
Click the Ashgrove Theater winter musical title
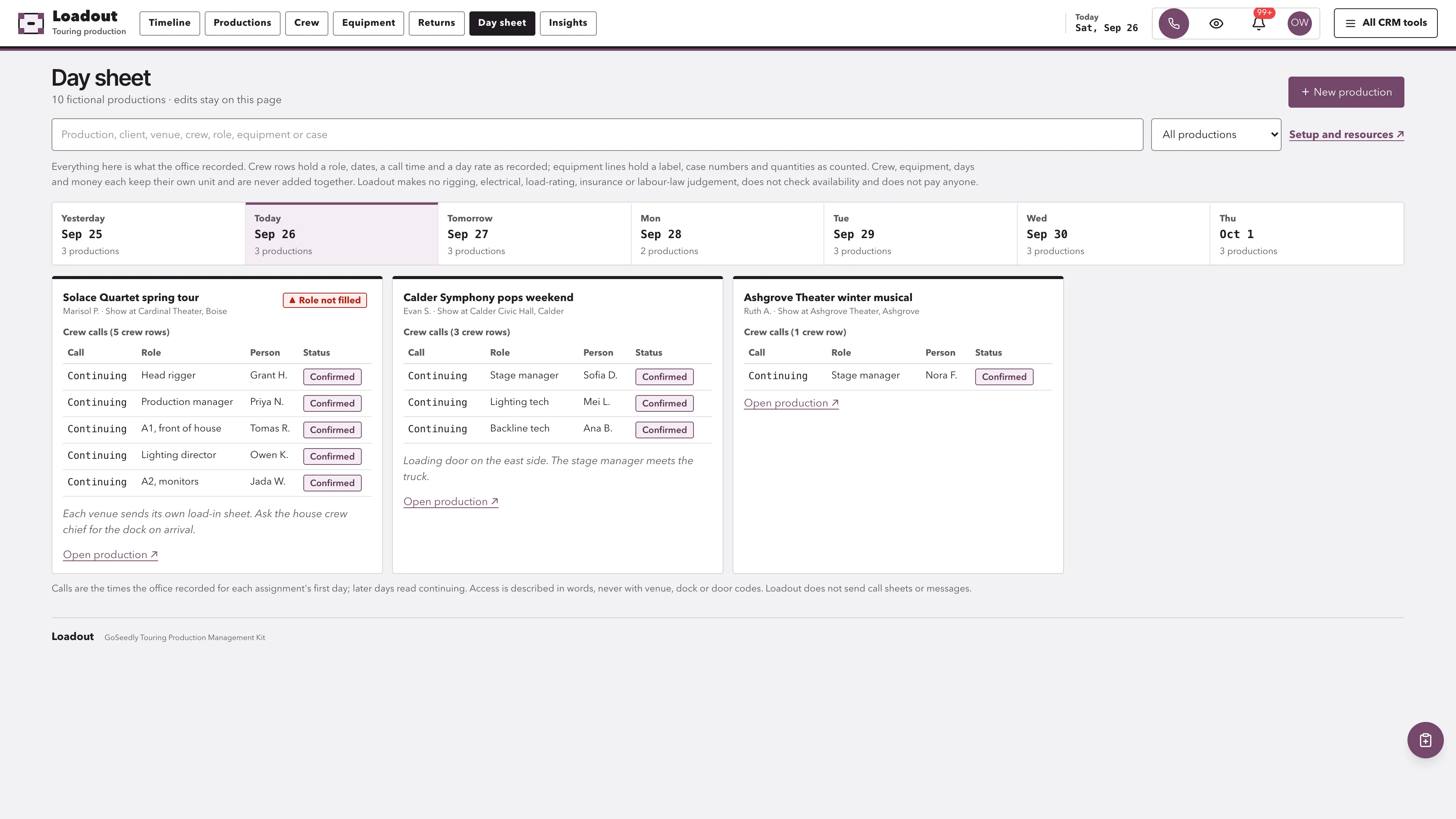pyautogui.click(x=828, y=297)
